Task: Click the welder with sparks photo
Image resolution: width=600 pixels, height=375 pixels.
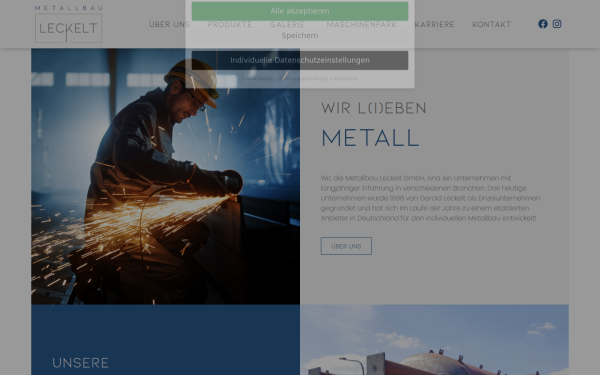Action: point(165,176)
